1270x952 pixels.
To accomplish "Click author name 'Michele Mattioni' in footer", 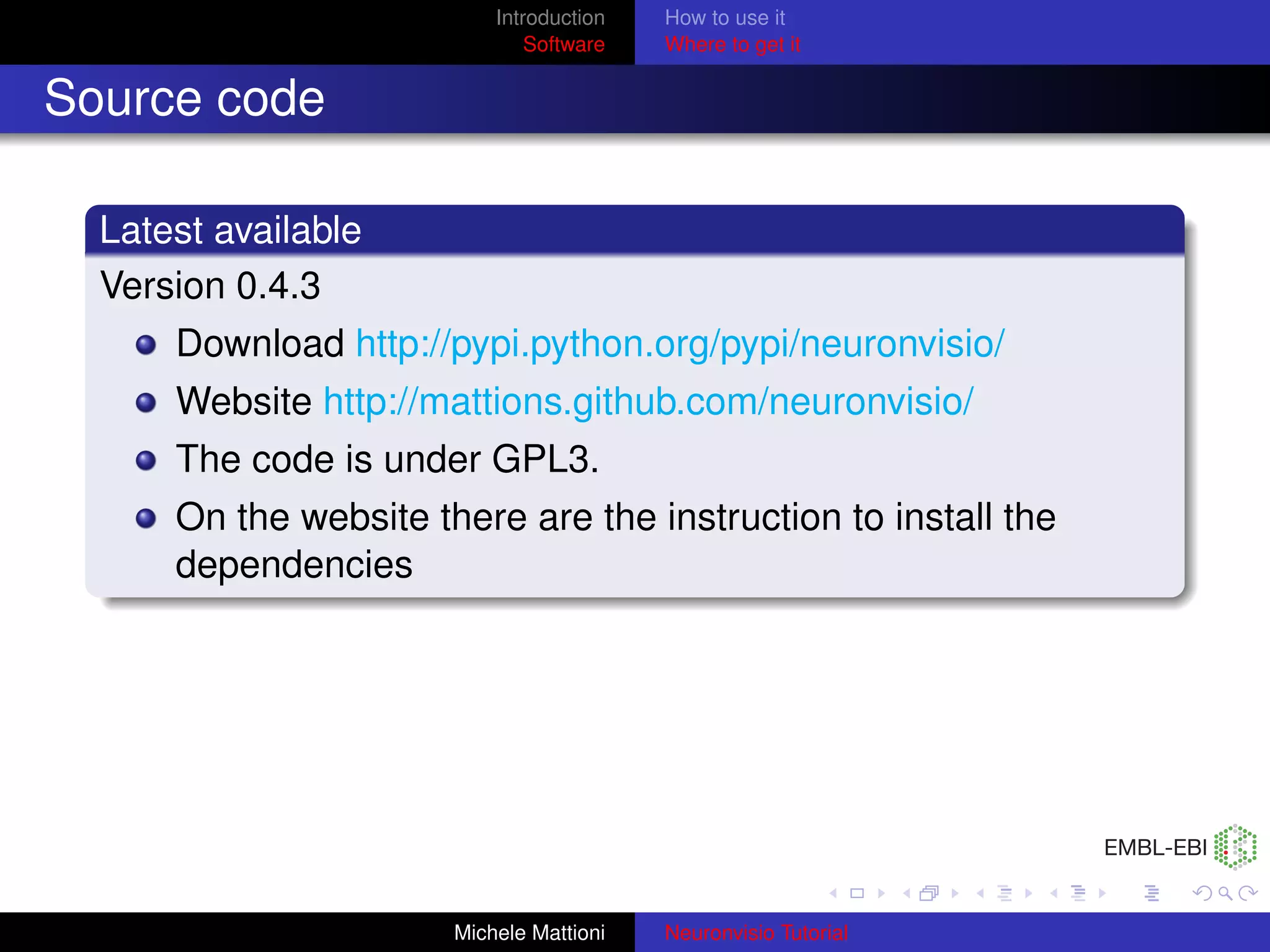I will [530, 933].
